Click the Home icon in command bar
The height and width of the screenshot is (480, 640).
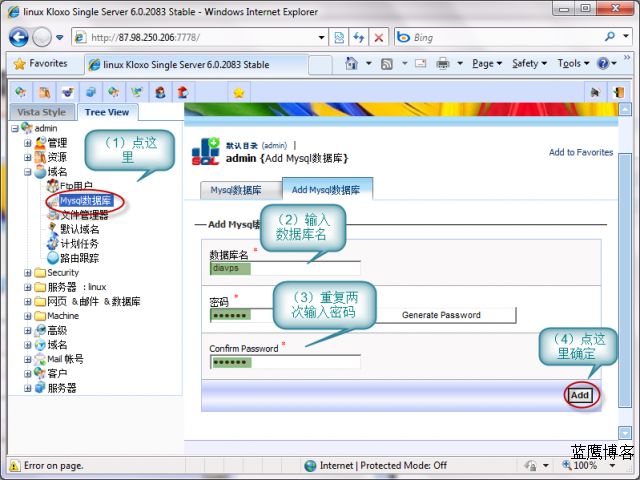coord(351,63)
